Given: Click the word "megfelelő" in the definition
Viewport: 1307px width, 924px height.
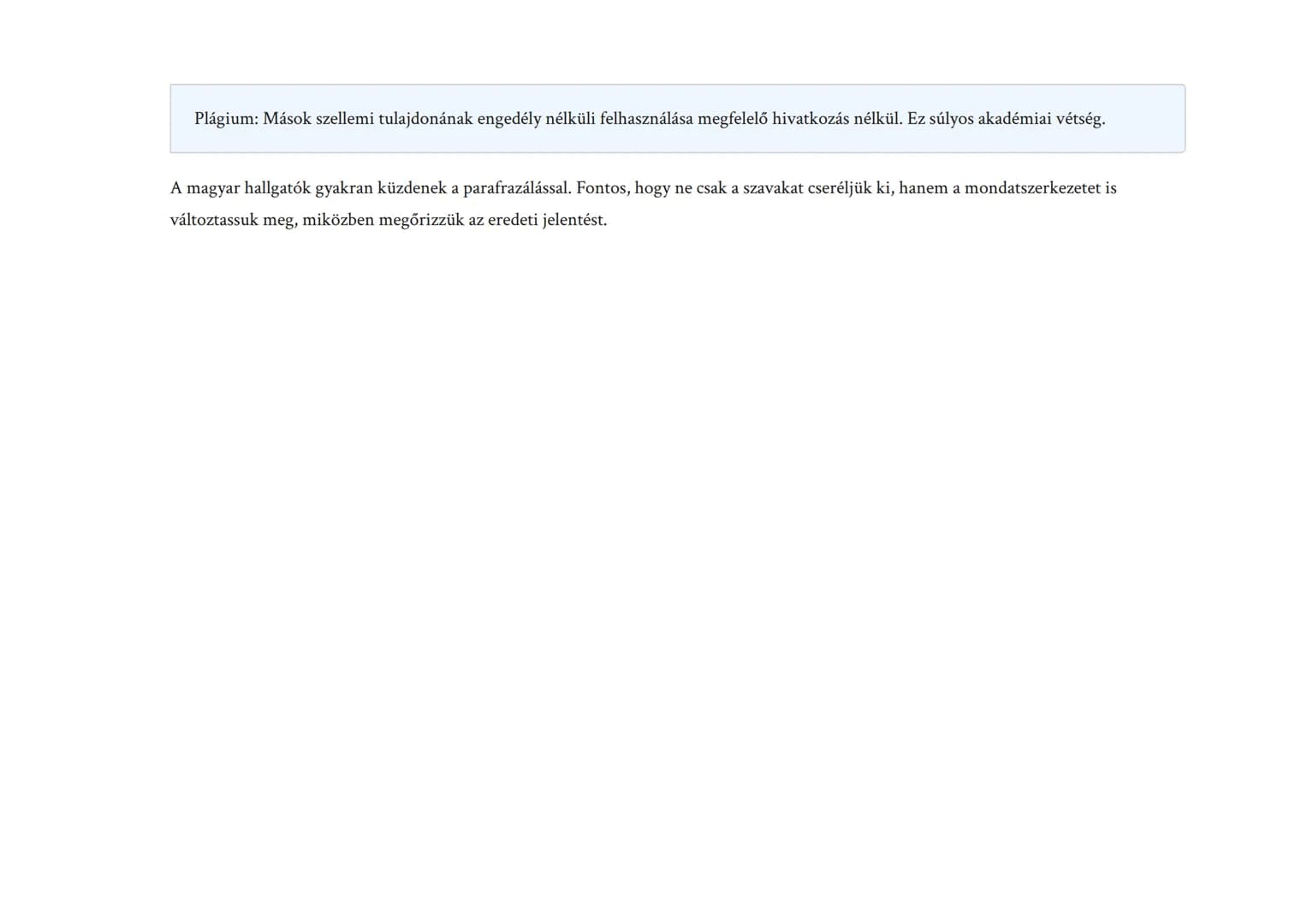Looking at the screenshot, I should [733, 119].
